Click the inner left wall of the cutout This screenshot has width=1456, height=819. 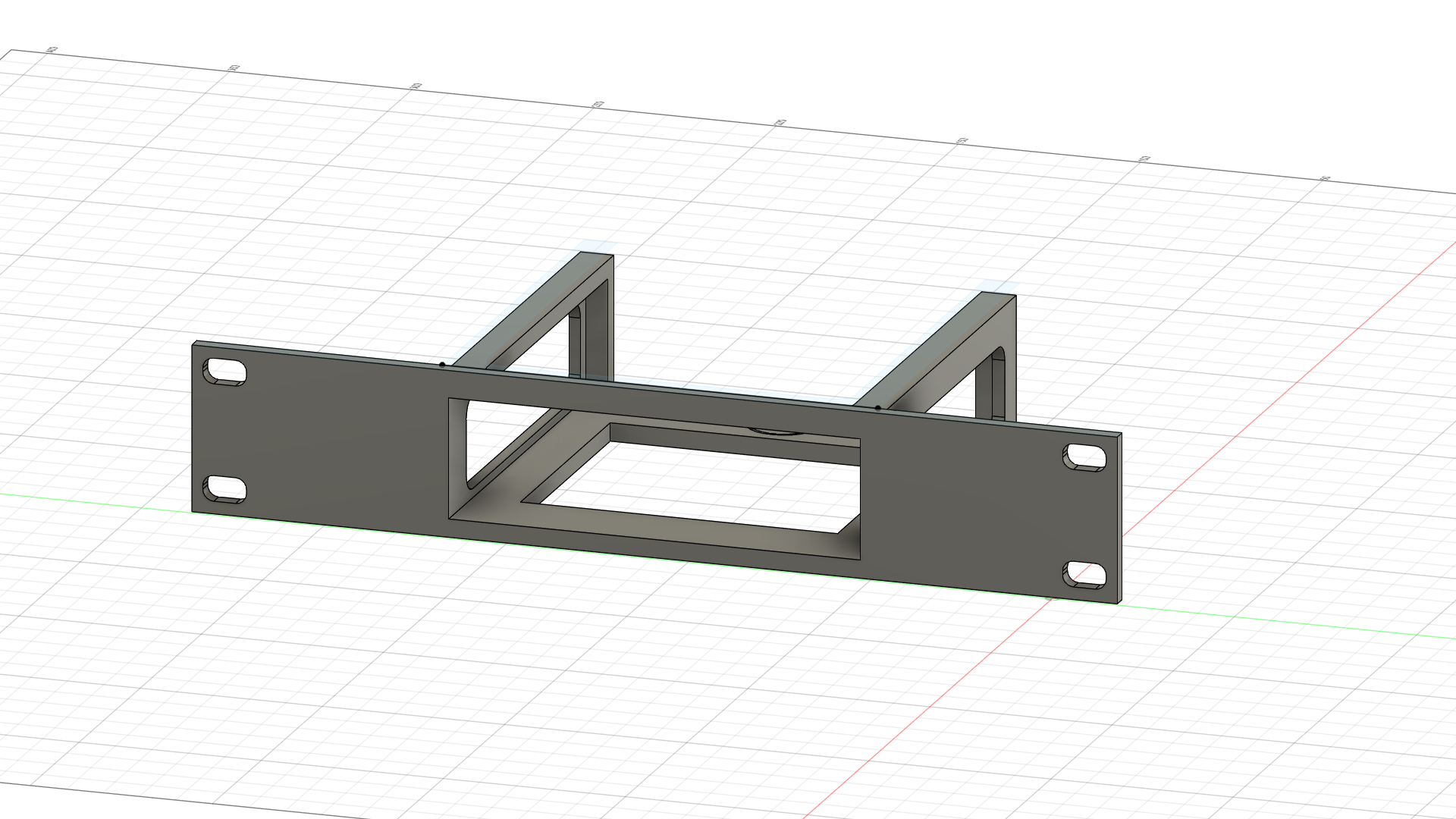coord(458,447)
